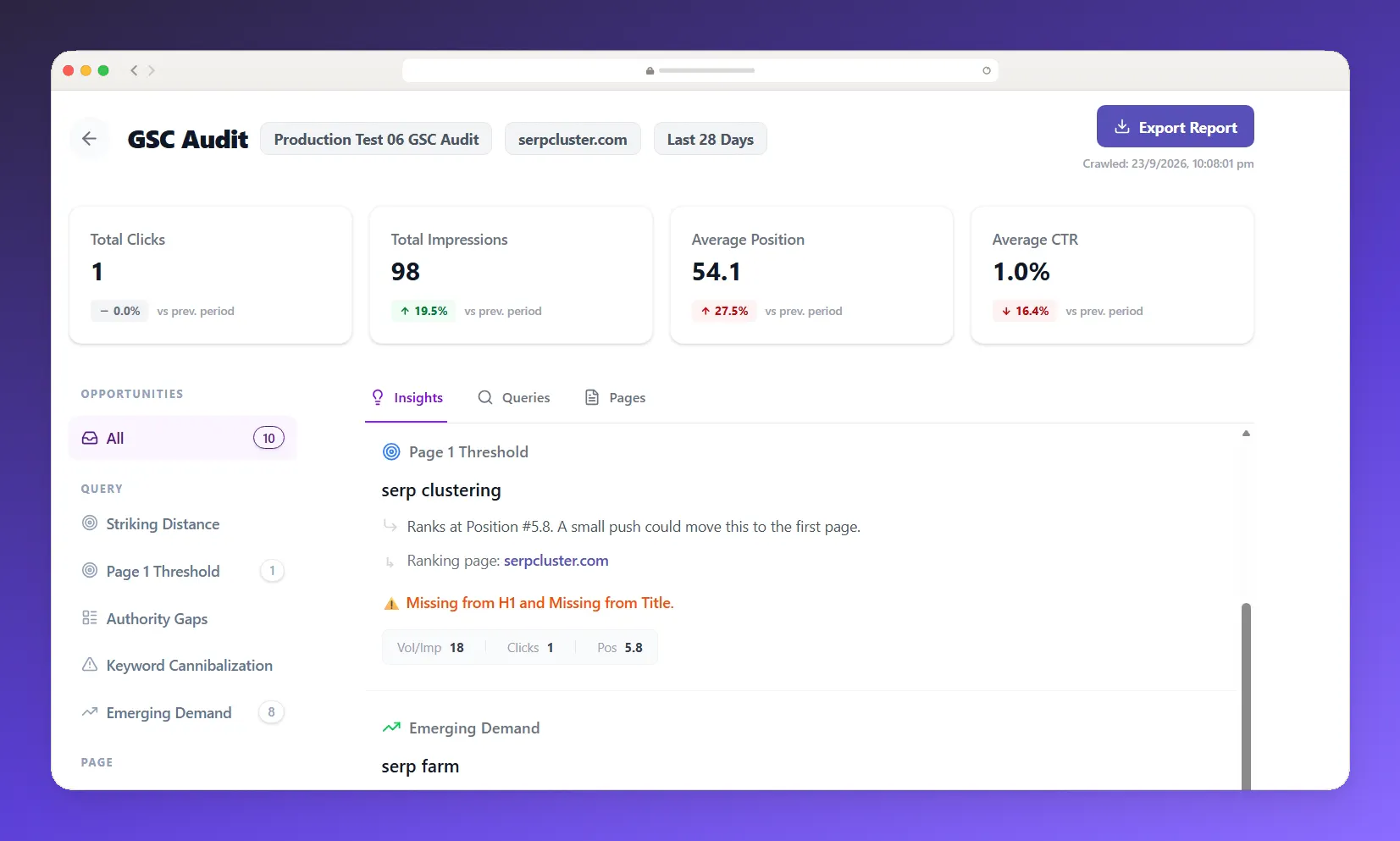Filter by Keyword Cannibalization
The width and height of the screenshot is (1400, 841).
coord(183,666)
